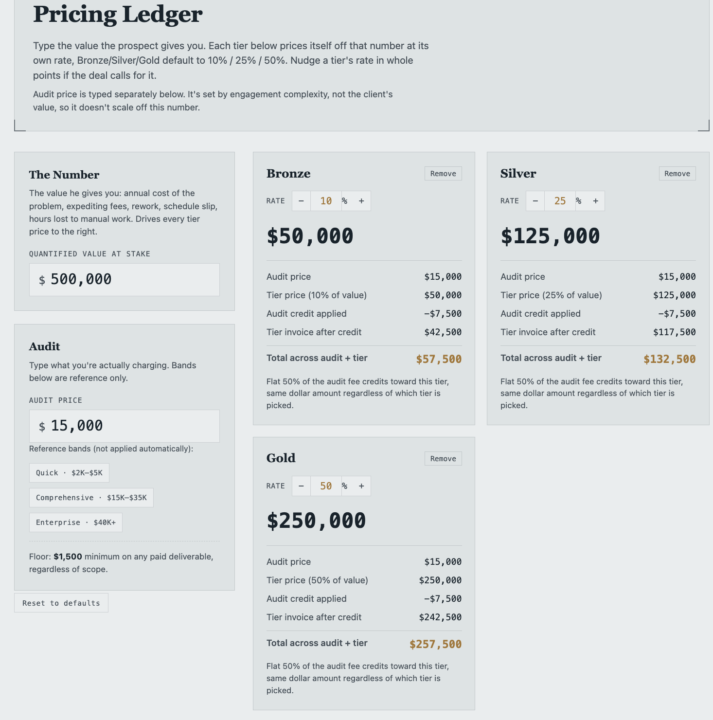Decrease the Silver rate with minus button
The width and height of the screenshot is (713, 720).
535,201
